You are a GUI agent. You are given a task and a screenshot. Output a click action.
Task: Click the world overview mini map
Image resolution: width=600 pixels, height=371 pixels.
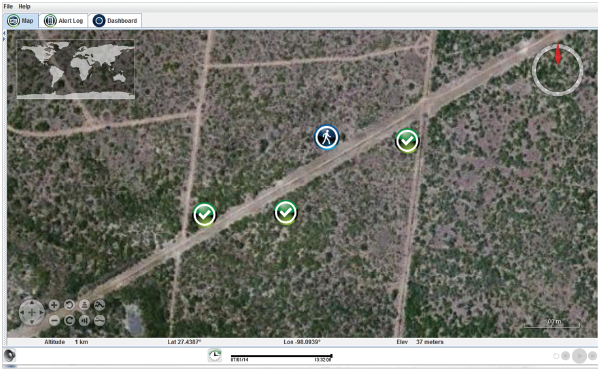coord(76,69)
